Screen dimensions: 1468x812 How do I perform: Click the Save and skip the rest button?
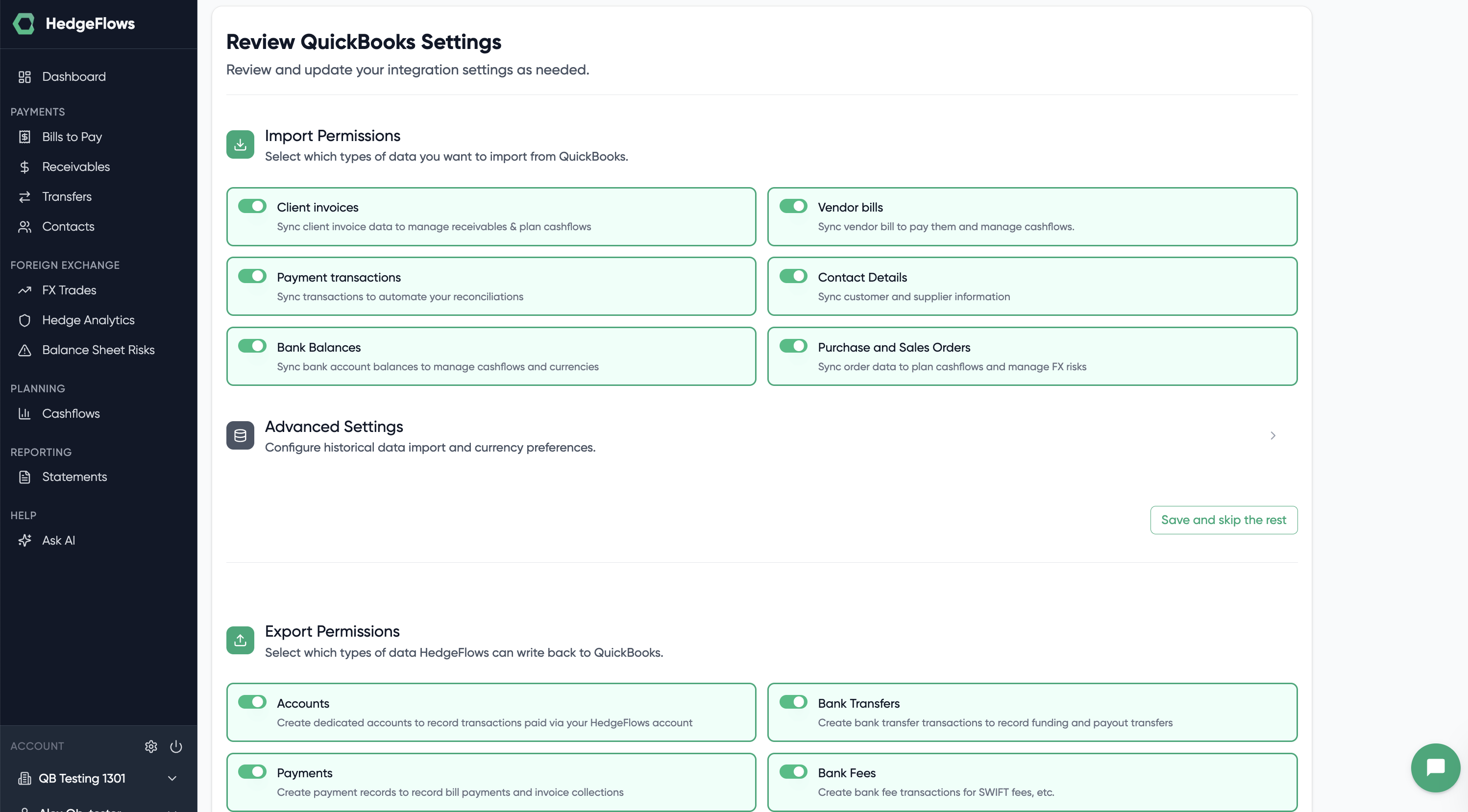pos(1223,519)
